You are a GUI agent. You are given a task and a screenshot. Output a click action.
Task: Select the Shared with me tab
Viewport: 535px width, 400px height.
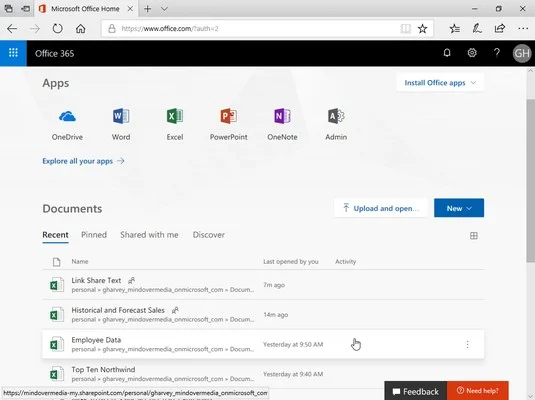click(x=149, y=235)
